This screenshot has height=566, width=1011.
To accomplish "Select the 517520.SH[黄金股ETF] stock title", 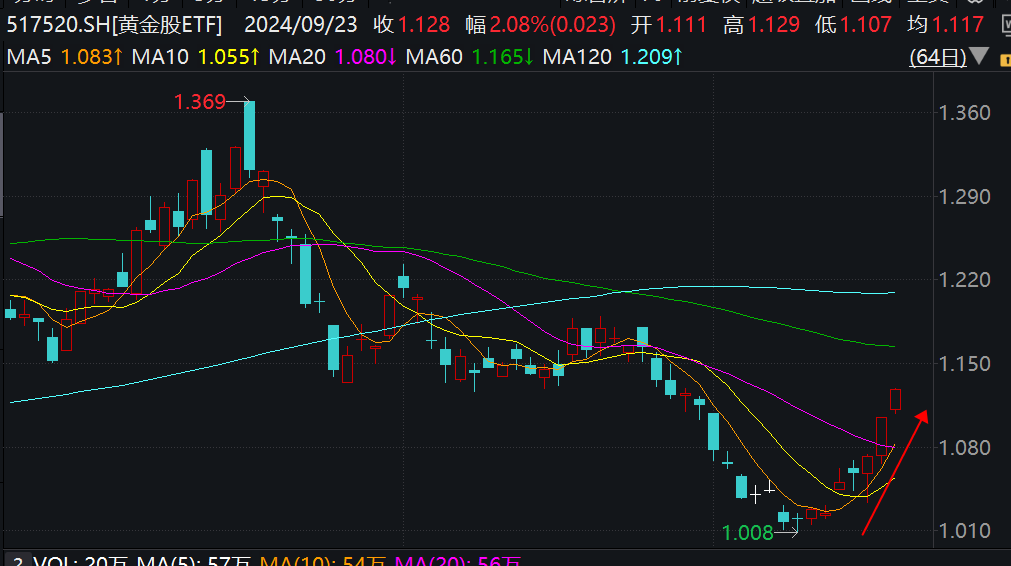I will 112,24.
